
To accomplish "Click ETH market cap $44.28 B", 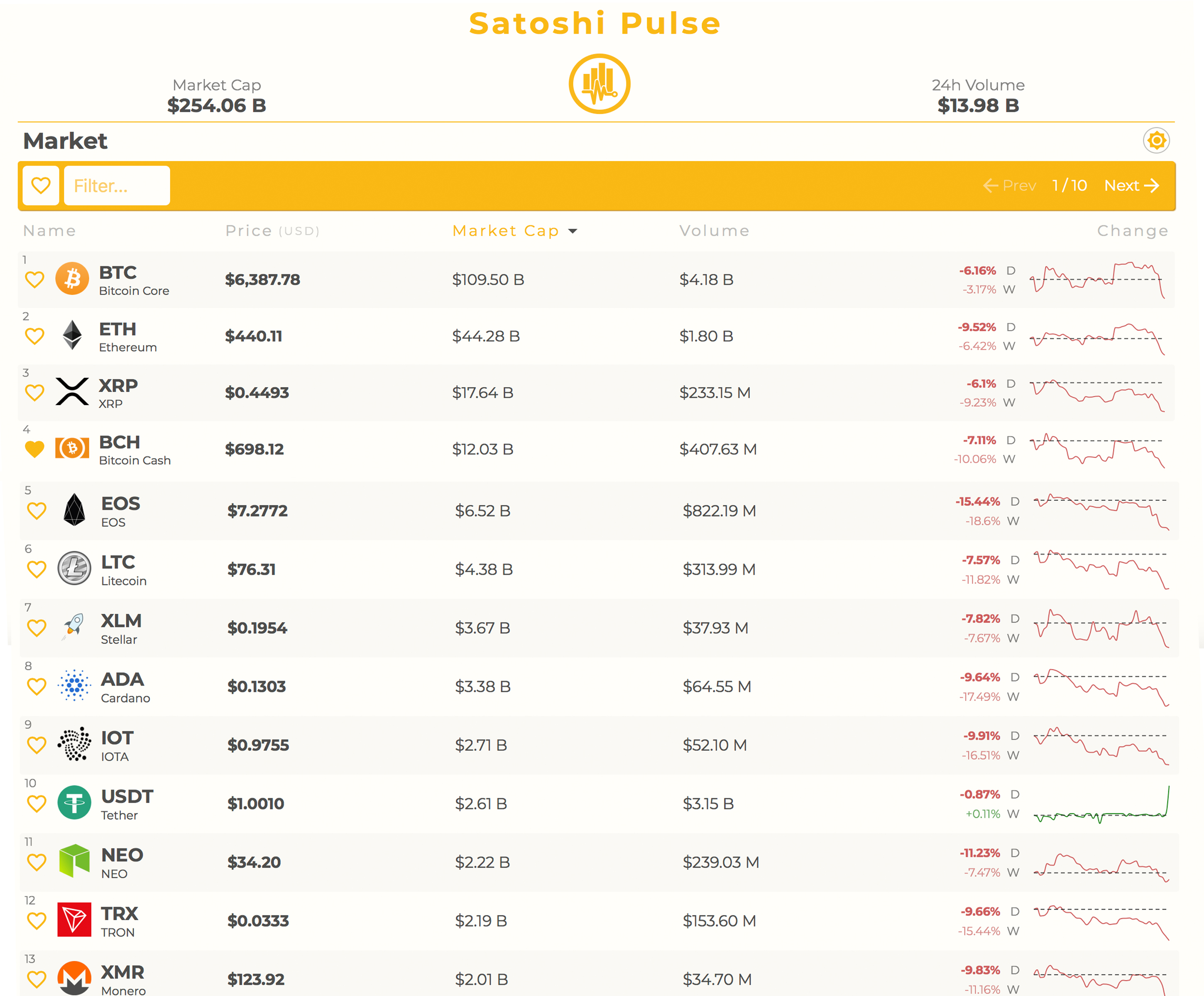I will point(486,337).
